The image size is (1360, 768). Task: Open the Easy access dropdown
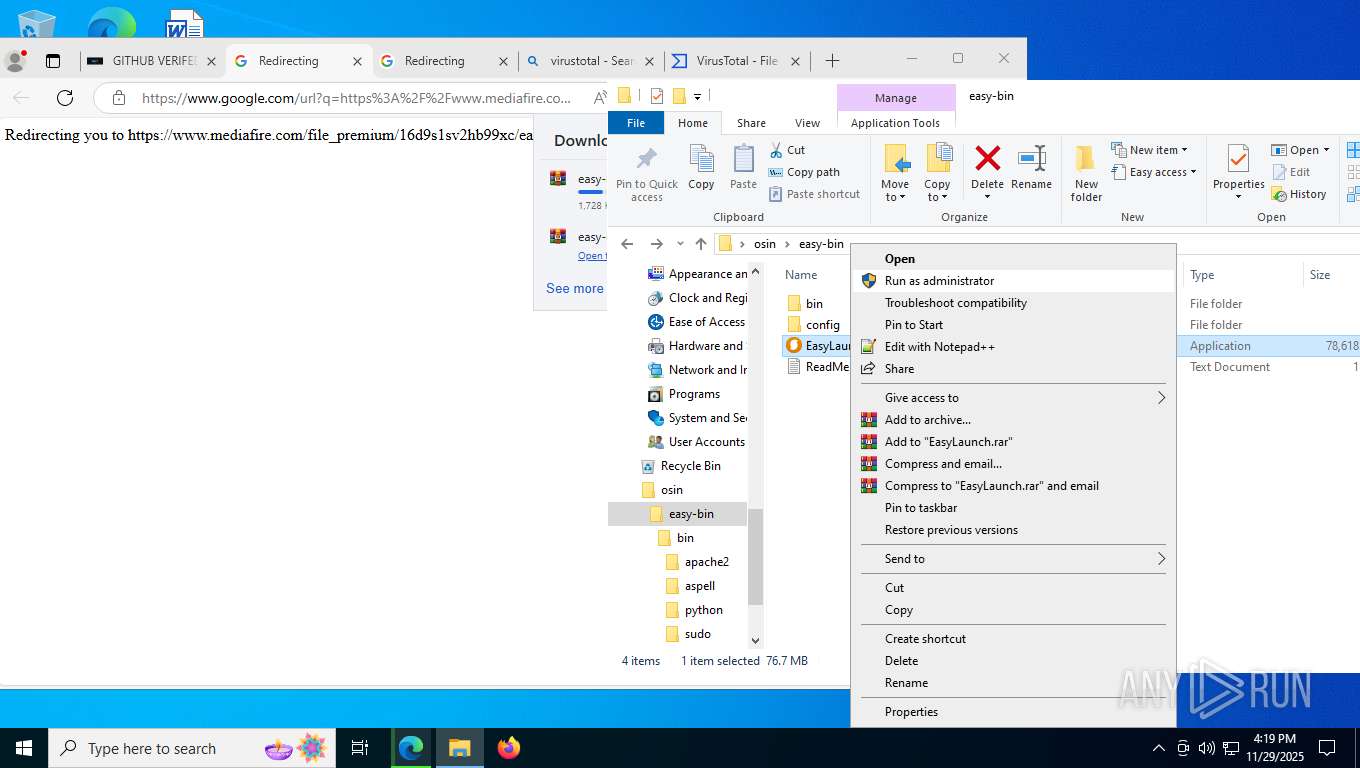1154,172
